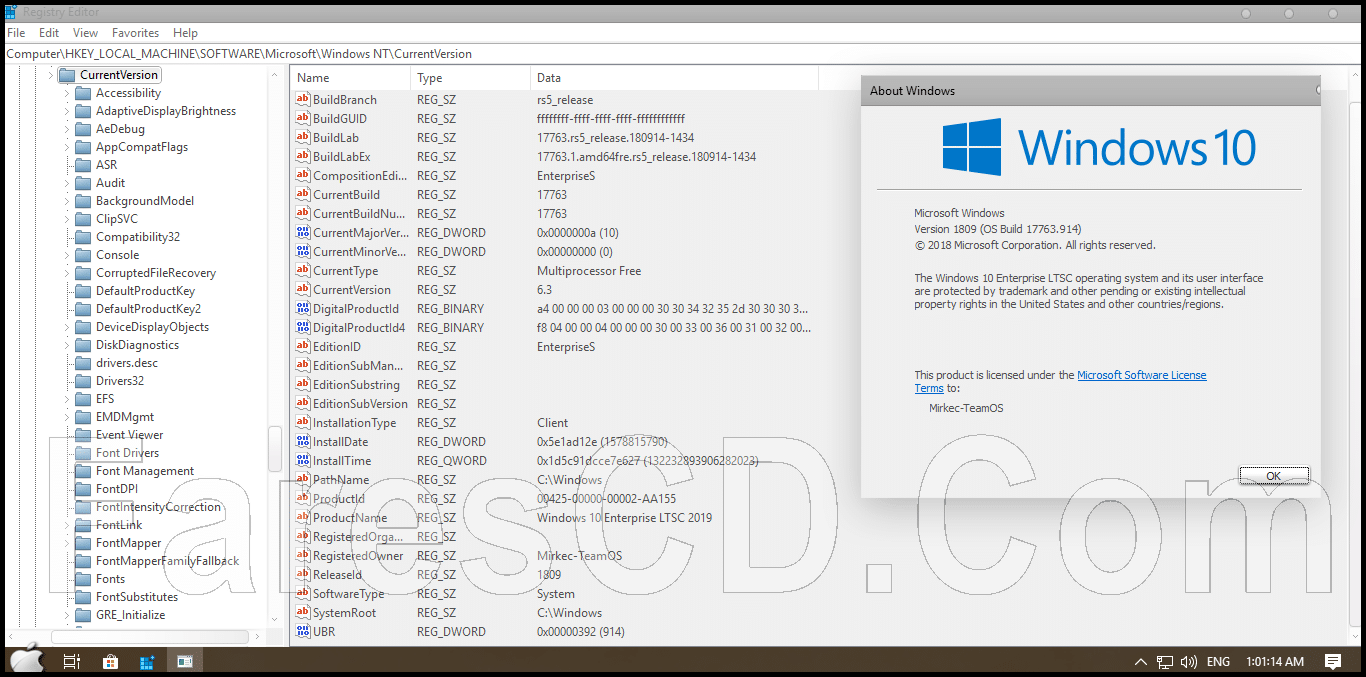Click the UBR DWORD value icon

pos(304,632)
